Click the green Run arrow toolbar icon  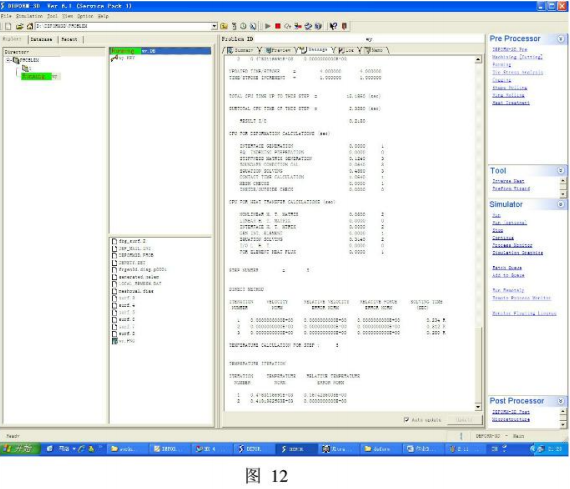(268, 26)
